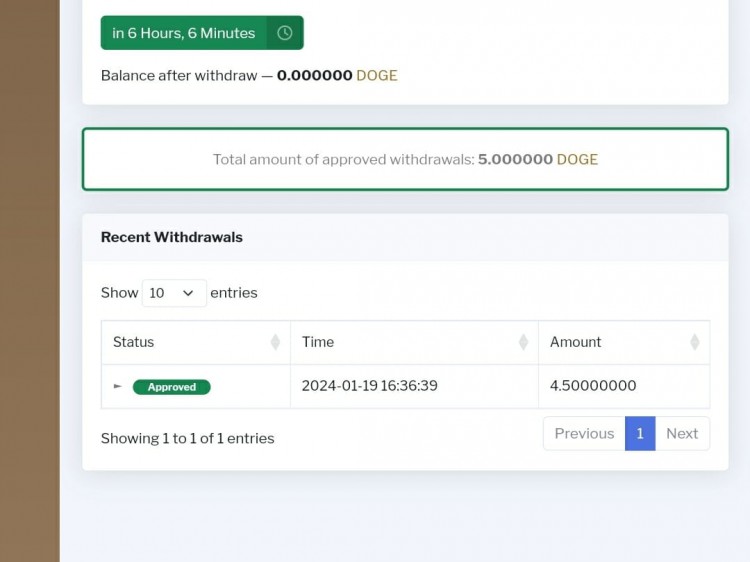This screenshot has height=562, width=750.
Task: Click the sort arrows icon in Time column
Action: [x=523, y=342]
